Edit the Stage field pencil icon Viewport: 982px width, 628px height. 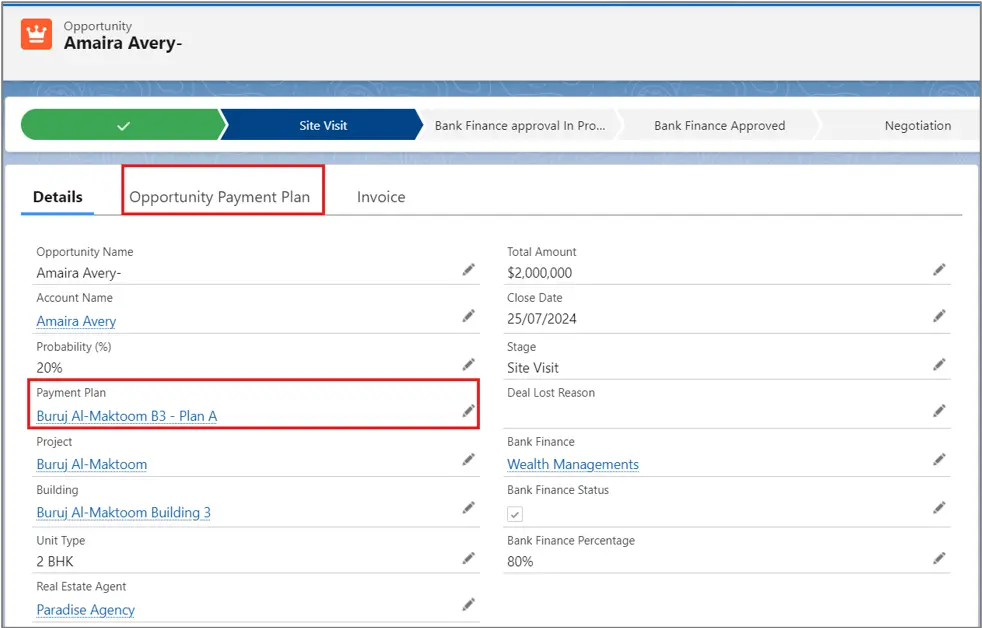pos(939,364)
